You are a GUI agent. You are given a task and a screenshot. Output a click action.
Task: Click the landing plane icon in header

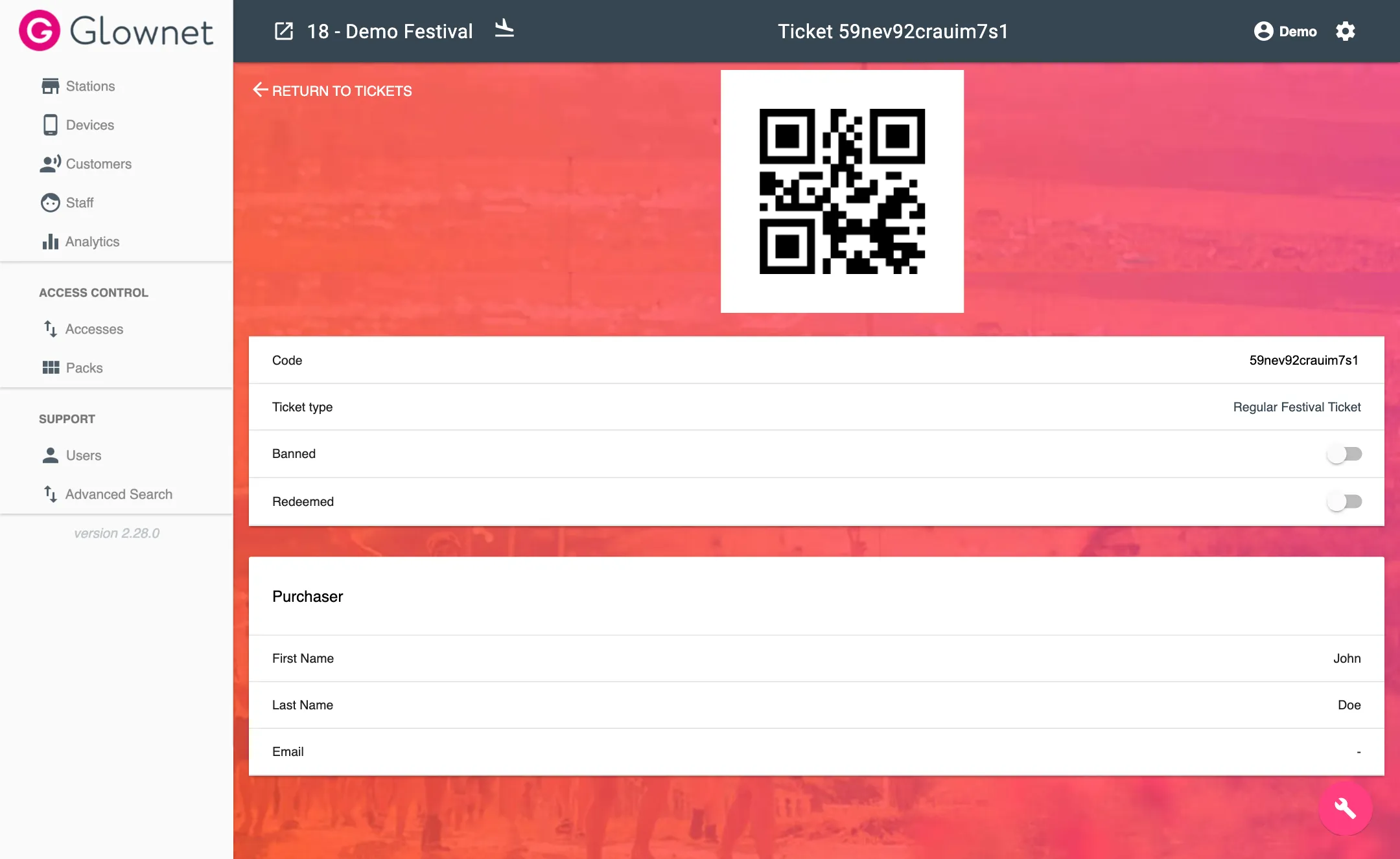click(x=504, y=29)
